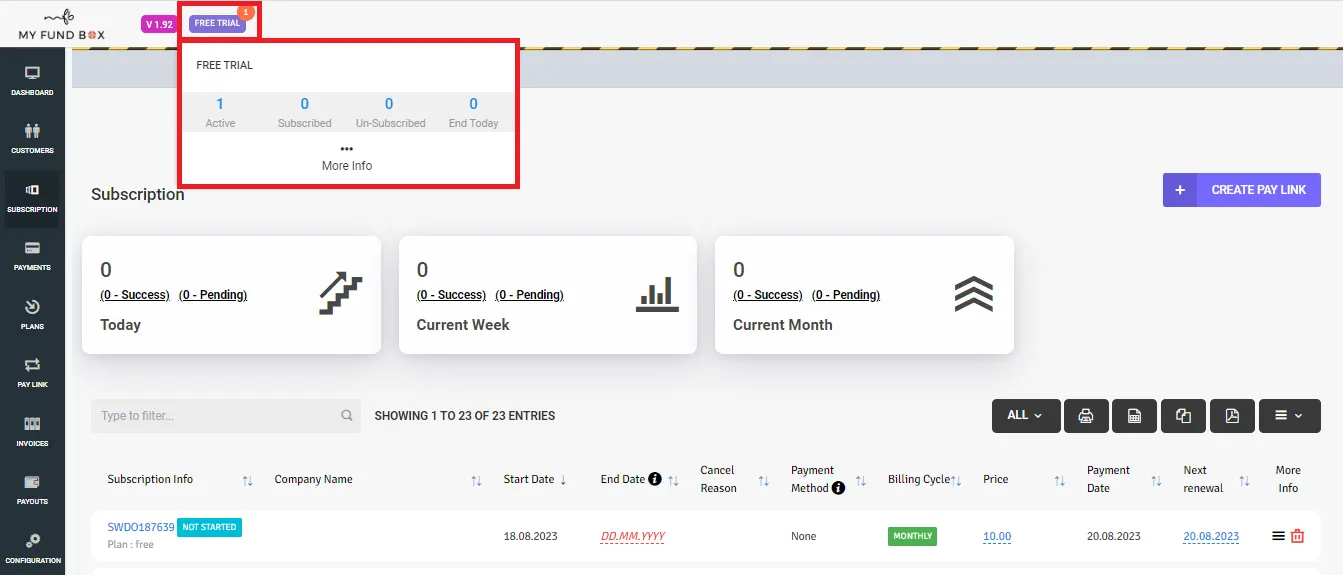Image resolution: width=1343 pixels, height=575 pixels.
Task: Sort by Next renewal column
Action: coord(1245,481)
